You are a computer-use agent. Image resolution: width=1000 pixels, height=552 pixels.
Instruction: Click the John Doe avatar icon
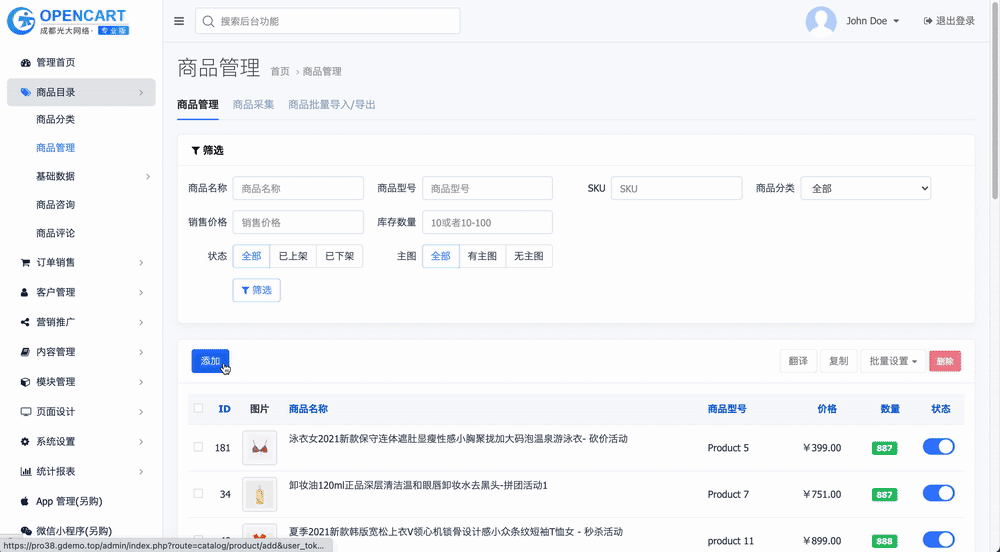821,21
